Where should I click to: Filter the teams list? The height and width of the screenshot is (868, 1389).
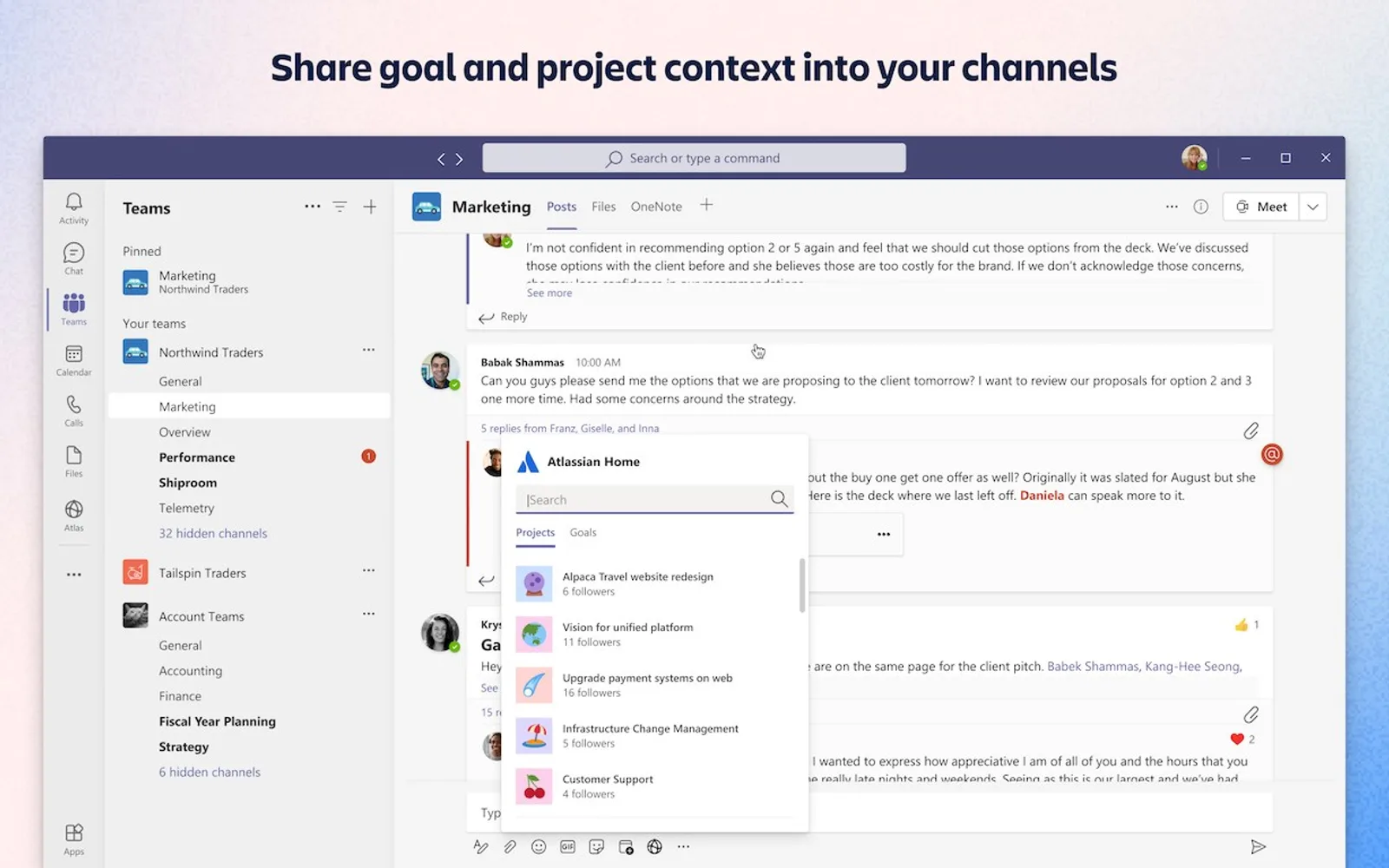[339, 207]
